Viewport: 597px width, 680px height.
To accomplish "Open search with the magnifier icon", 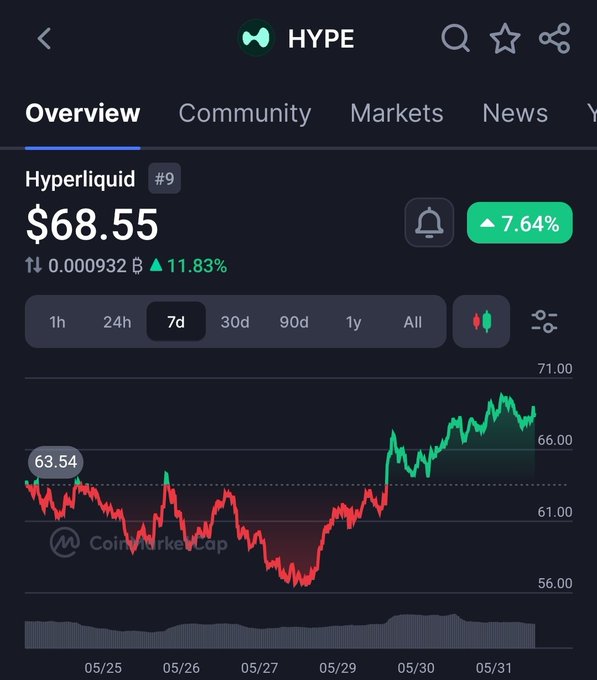I will (x=455, y=38).
